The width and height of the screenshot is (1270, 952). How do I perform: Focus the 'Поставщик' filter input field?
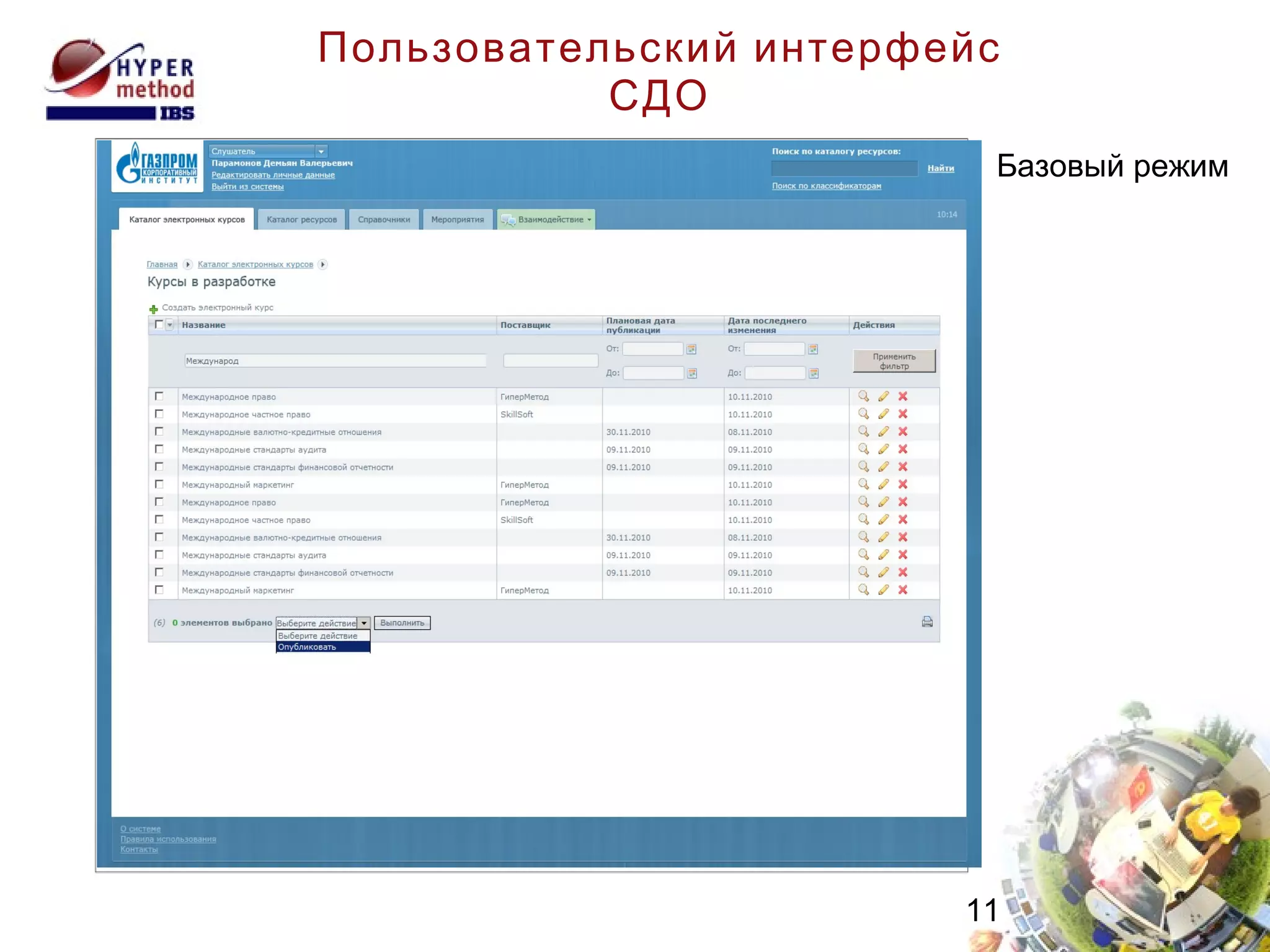551,361
